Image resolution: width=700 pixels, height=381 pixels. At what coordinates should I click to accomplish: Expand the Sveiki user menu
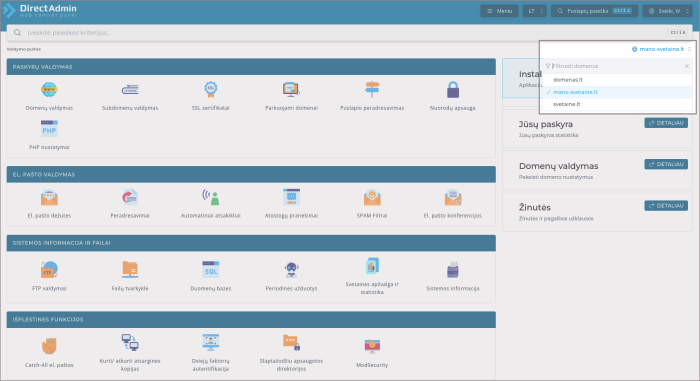pyautogui.click(x=667, y=11)
